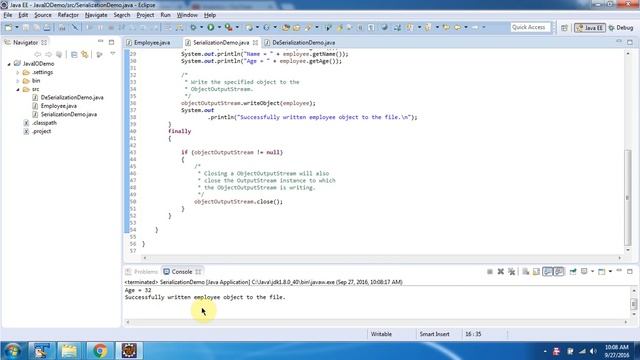This screenshot has width=640, height=360.
Task: Click the Terminate icon in Console toolbar
Action: pyautogui.click(x=490, y=272)
